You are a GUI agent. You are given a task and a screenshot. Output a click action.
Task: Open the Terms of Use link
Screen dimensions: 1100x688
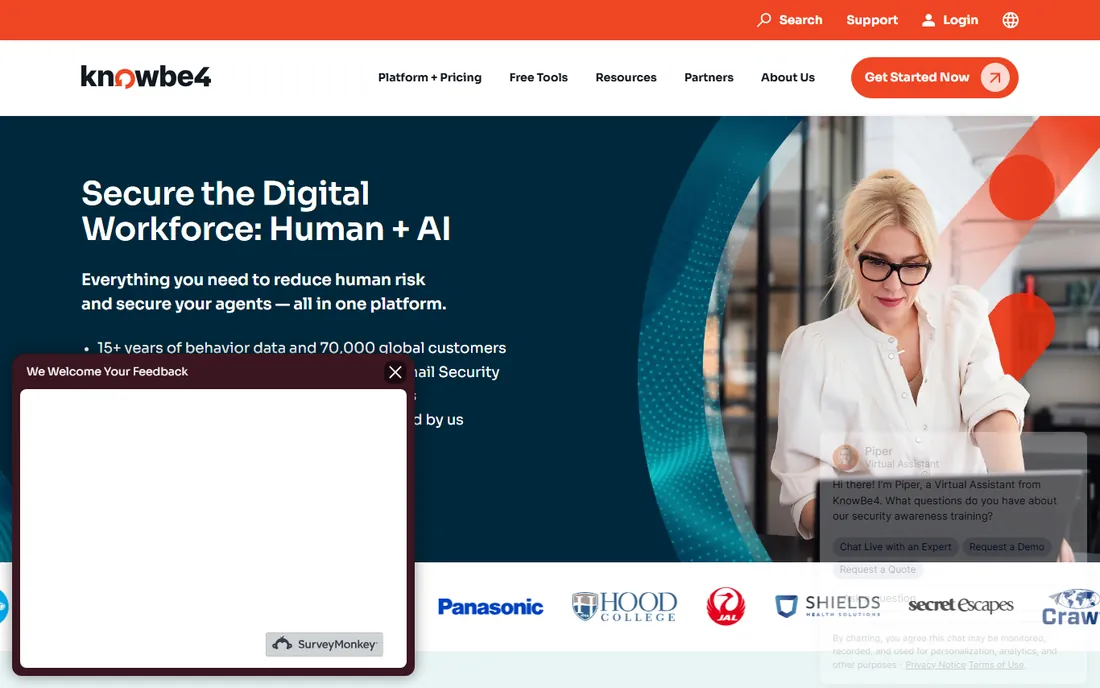pyautogui.click(x=996, y=665)
